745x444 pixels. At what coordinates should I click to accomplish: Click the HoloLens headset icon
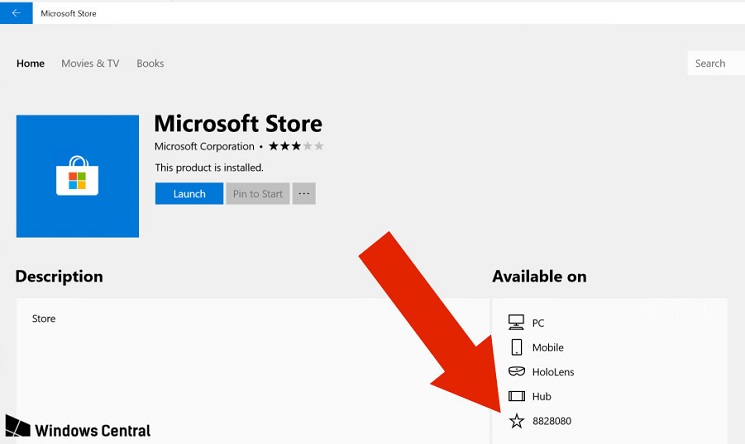[x=516, y=372]
